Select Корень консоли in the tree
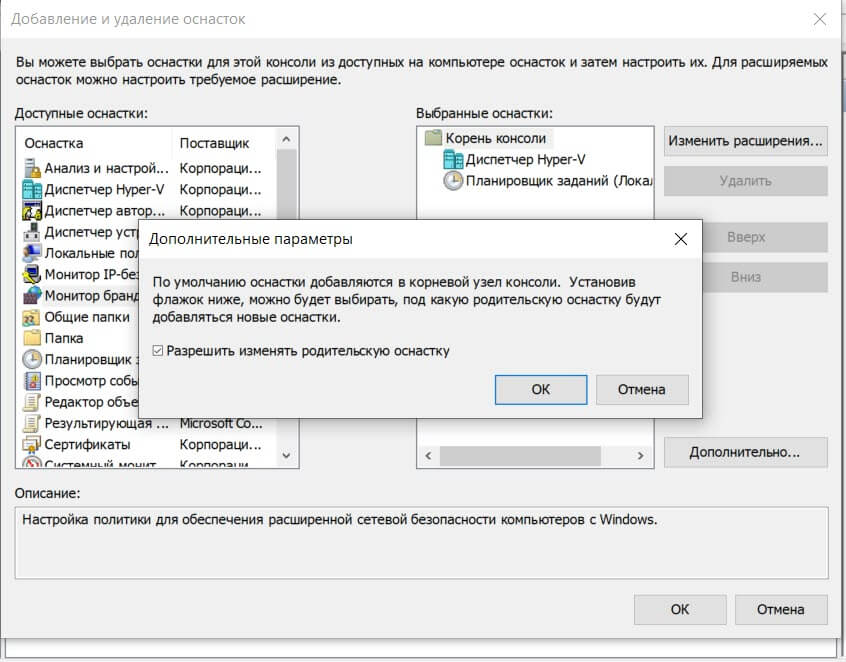 tap(496, 139)
